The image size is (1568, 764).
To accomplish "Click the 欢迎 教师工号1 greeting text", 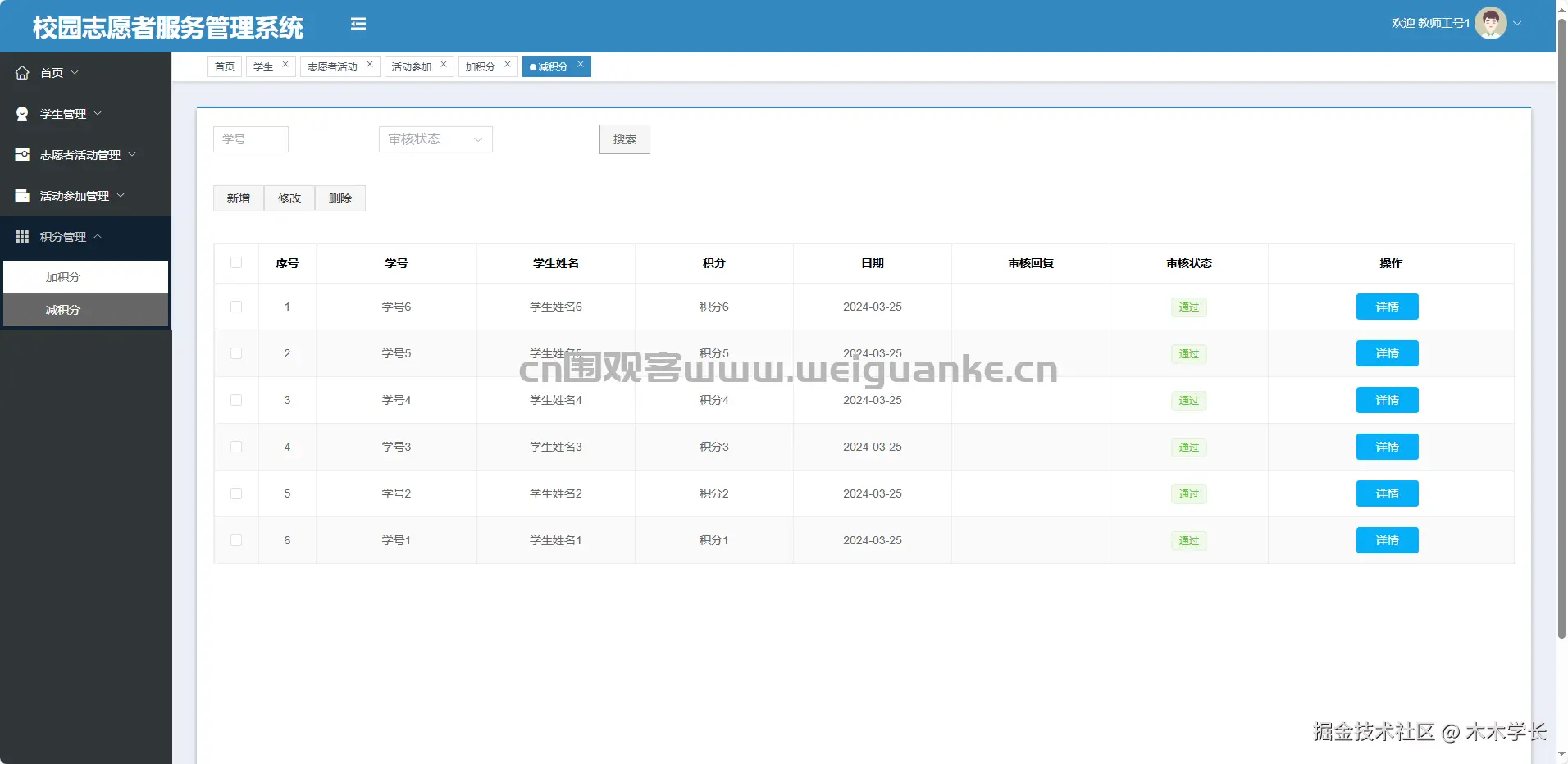I will (x=1430, y=23).
